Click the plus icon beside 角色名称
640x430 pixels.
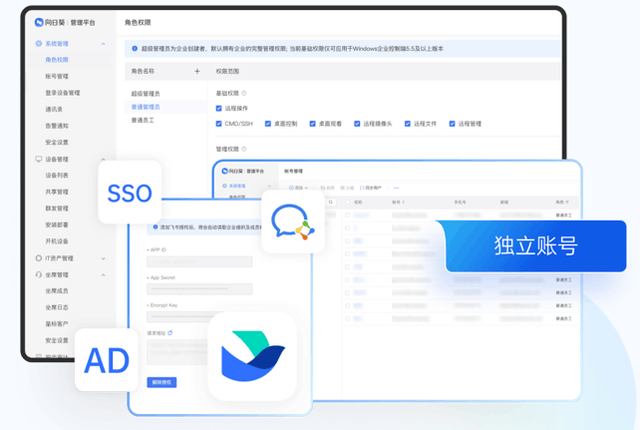pos(197,71)
